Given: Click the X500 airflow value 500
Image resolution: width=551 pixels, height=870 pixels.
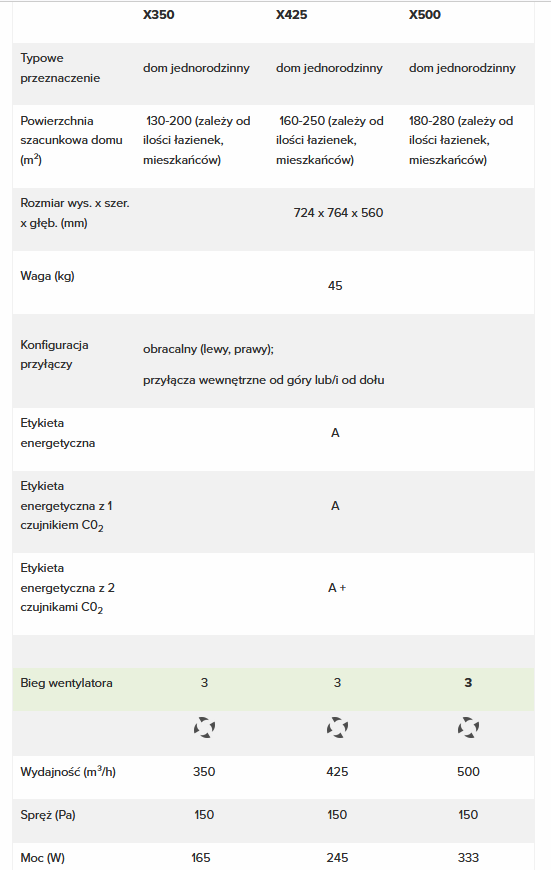Looking at the screenshot, I should click(468, 772).
